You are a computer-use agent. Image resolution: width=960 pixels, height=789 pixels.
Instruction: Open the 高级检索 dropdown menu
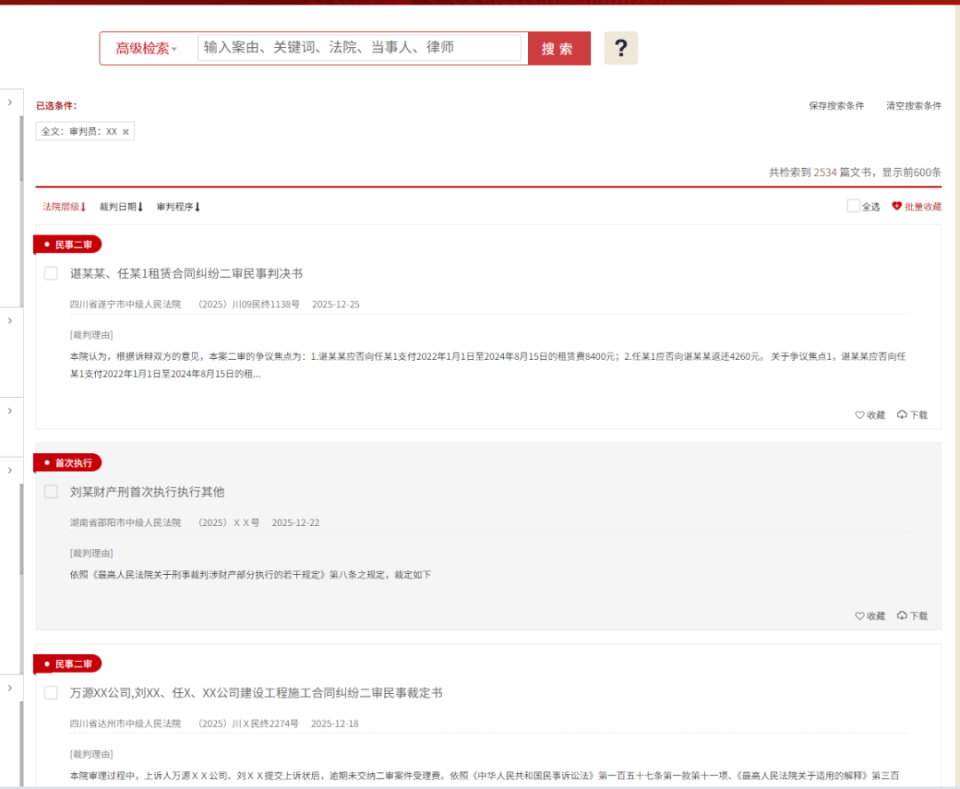click(142, 47)
